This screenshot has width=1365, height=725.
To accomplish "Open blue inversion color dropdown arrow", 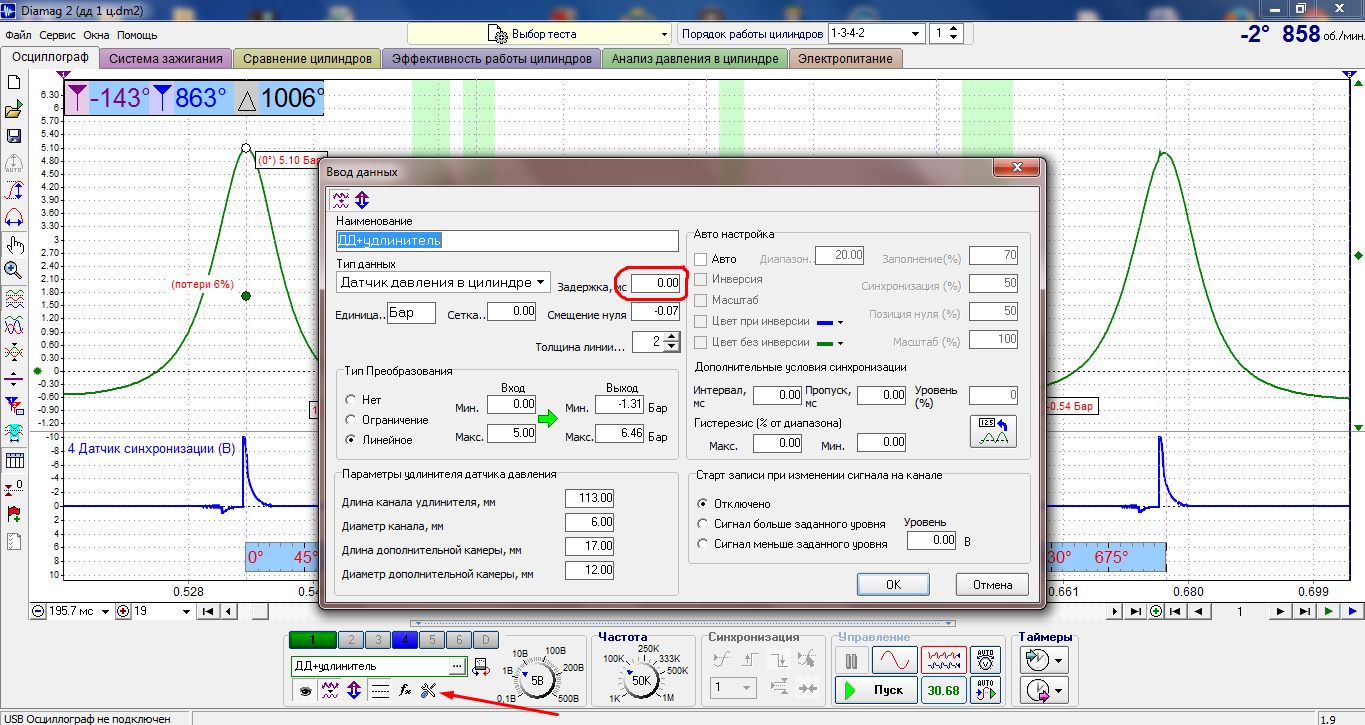I will 840,322.
